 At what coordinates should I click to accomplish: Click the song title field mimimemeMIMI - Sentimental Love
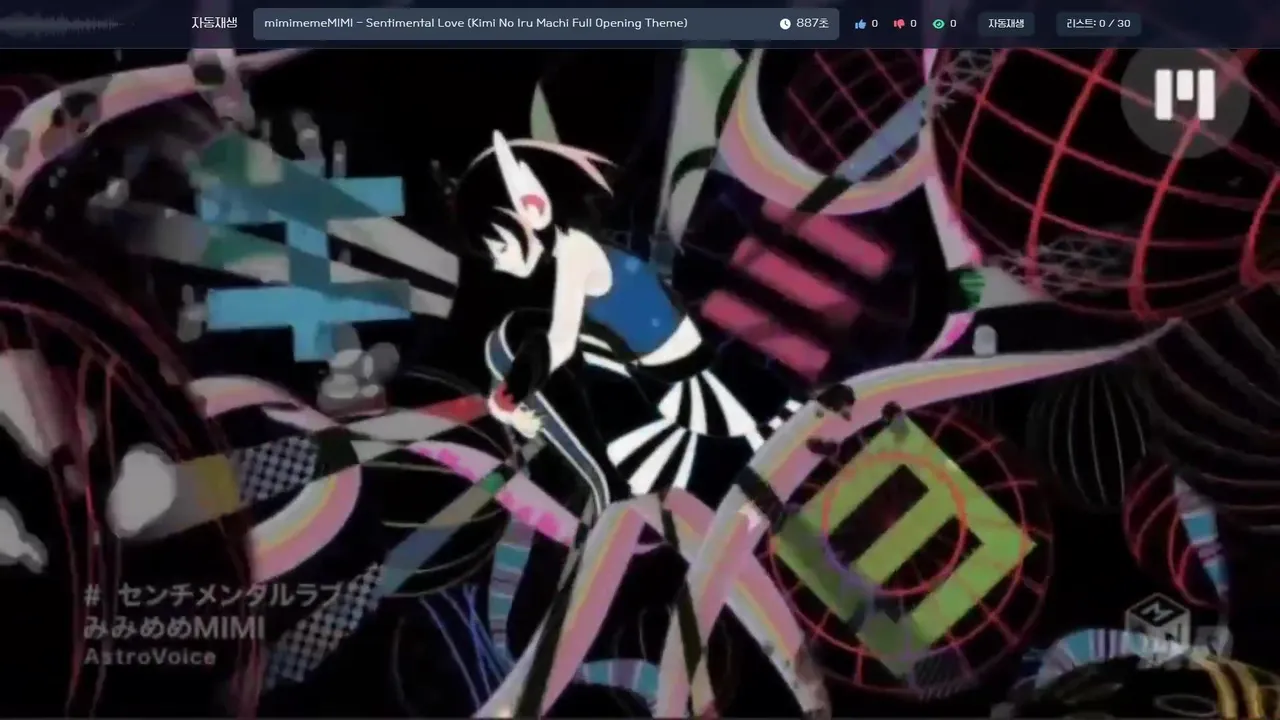coord(546,24)
